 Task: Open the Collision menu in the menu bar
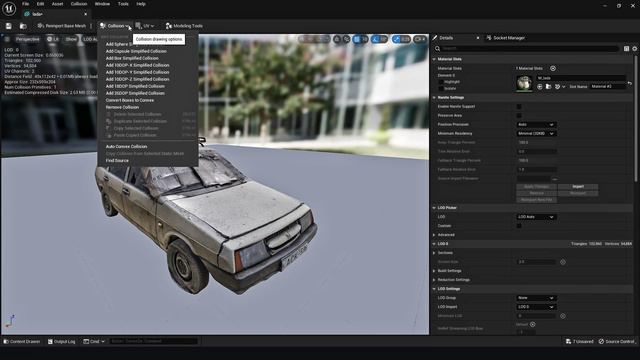coord(79,4)
